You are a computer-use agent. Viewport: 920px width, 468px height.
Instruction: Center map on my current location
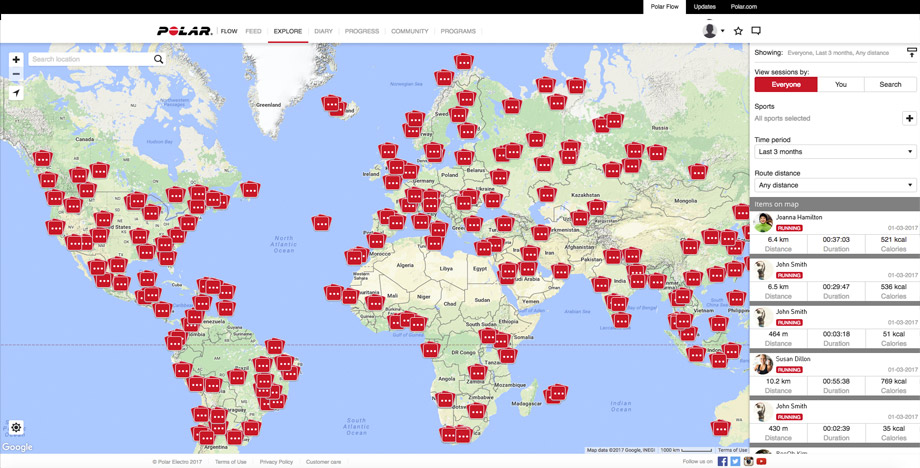(16, 93)
